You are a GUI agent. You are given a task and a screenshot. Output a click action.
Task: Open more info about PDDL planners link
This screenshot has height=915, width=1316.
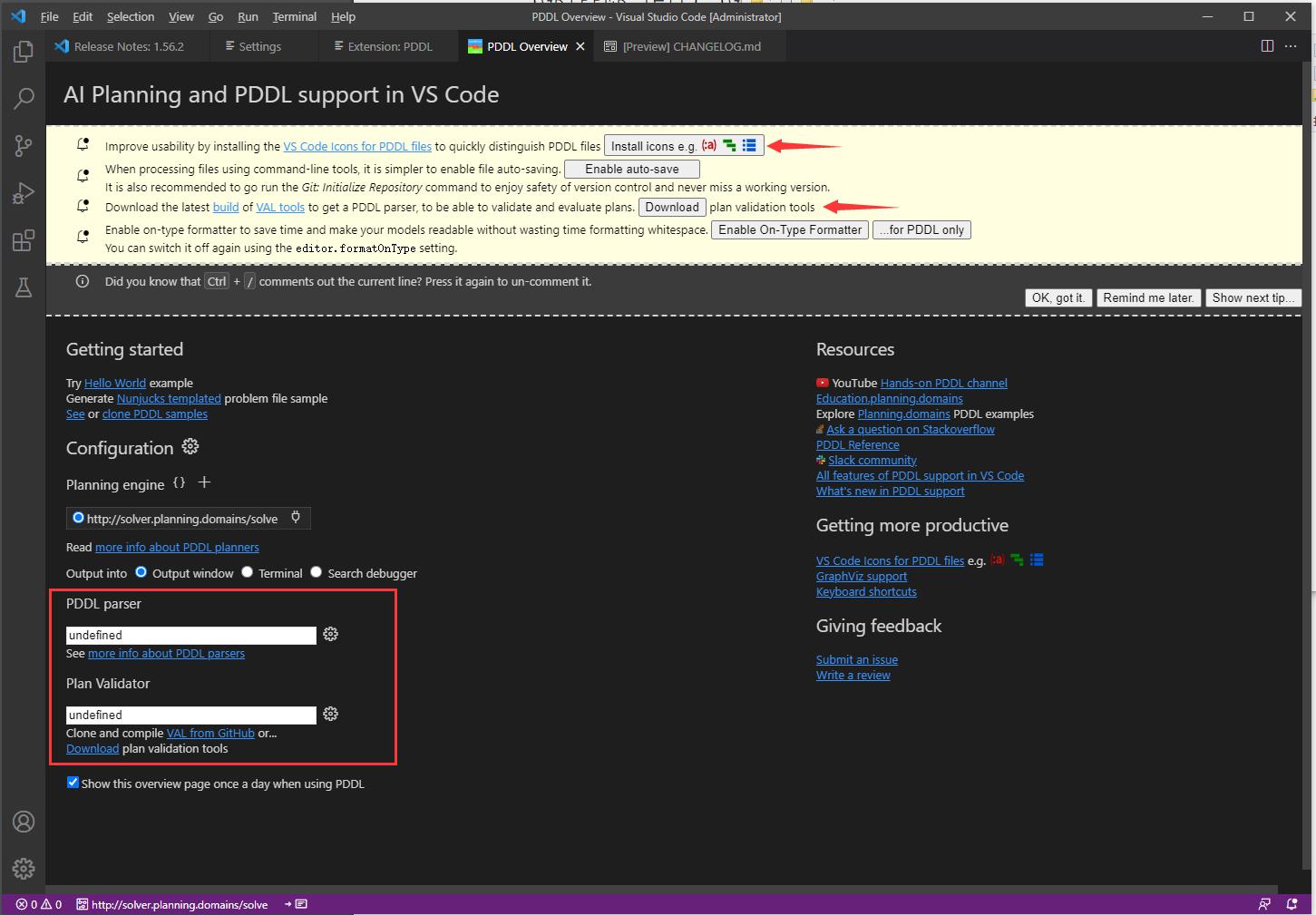point(177,547)
